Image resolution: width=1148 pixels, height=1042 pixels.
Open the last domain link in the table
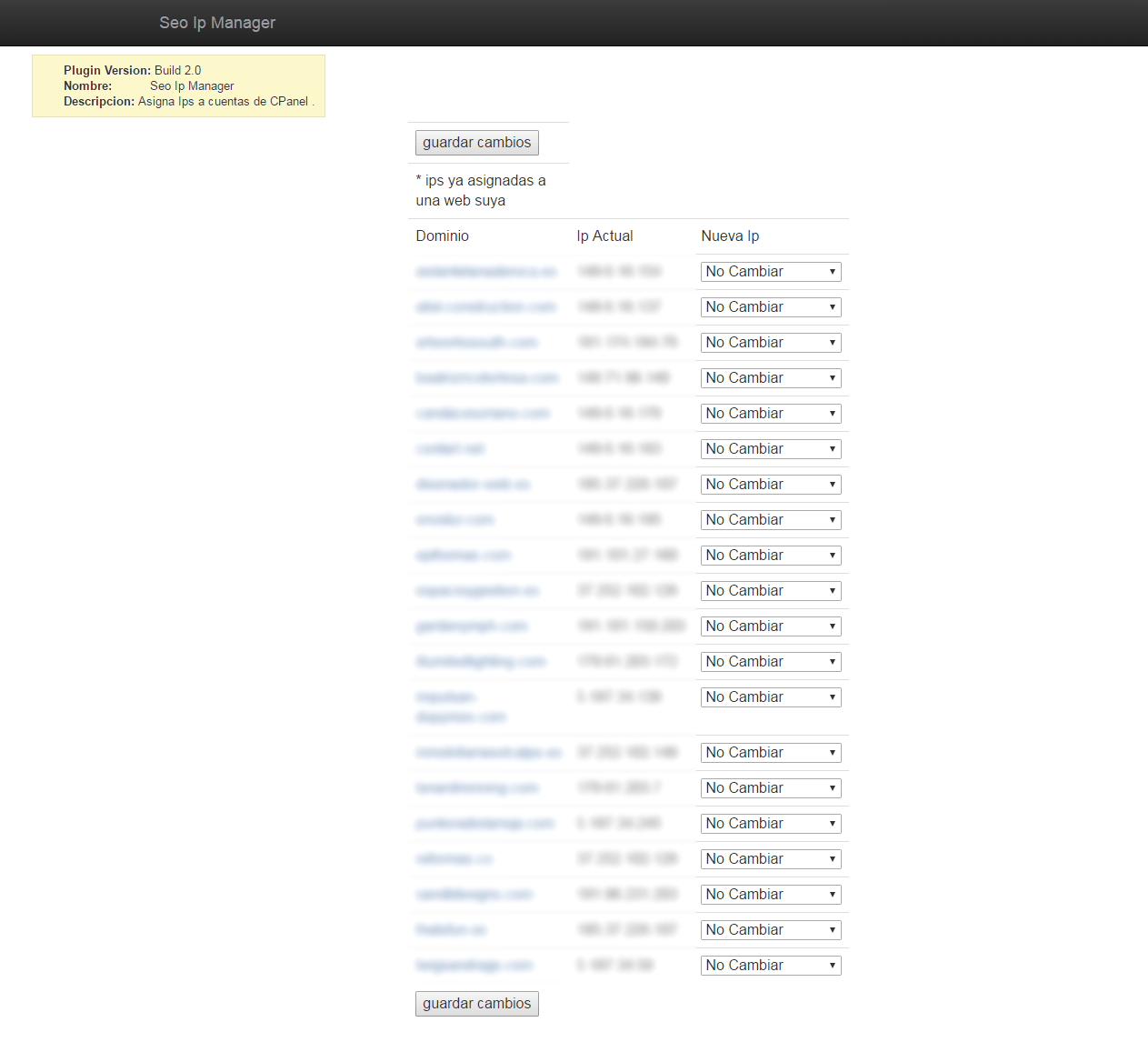click(x=474, y=966)
